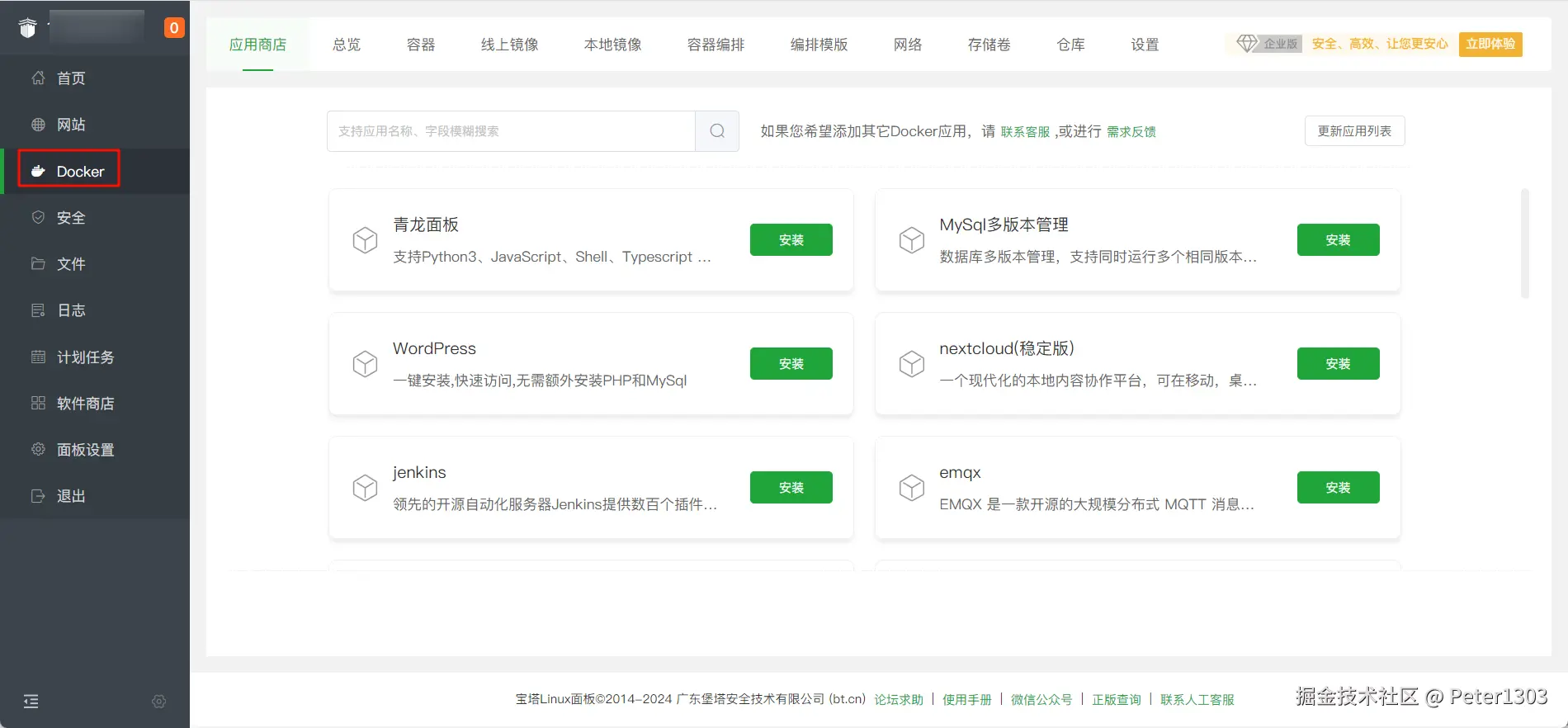The image size is (1568, 728).
Task: Open the 论坛求助 footer link
Action: coord(899,700)
